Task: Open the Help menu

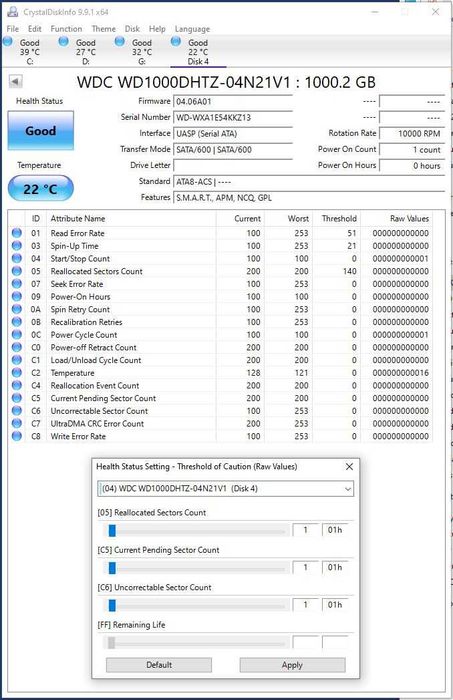Action: 157,29
